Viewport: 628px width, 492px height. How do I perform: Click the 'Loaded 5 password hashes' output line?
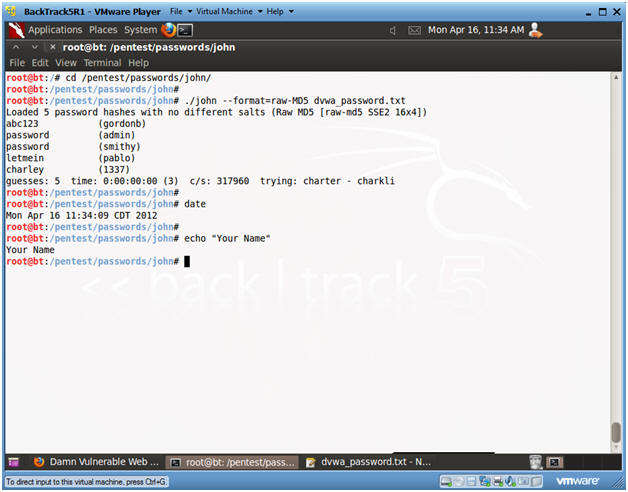coord(217,112)
